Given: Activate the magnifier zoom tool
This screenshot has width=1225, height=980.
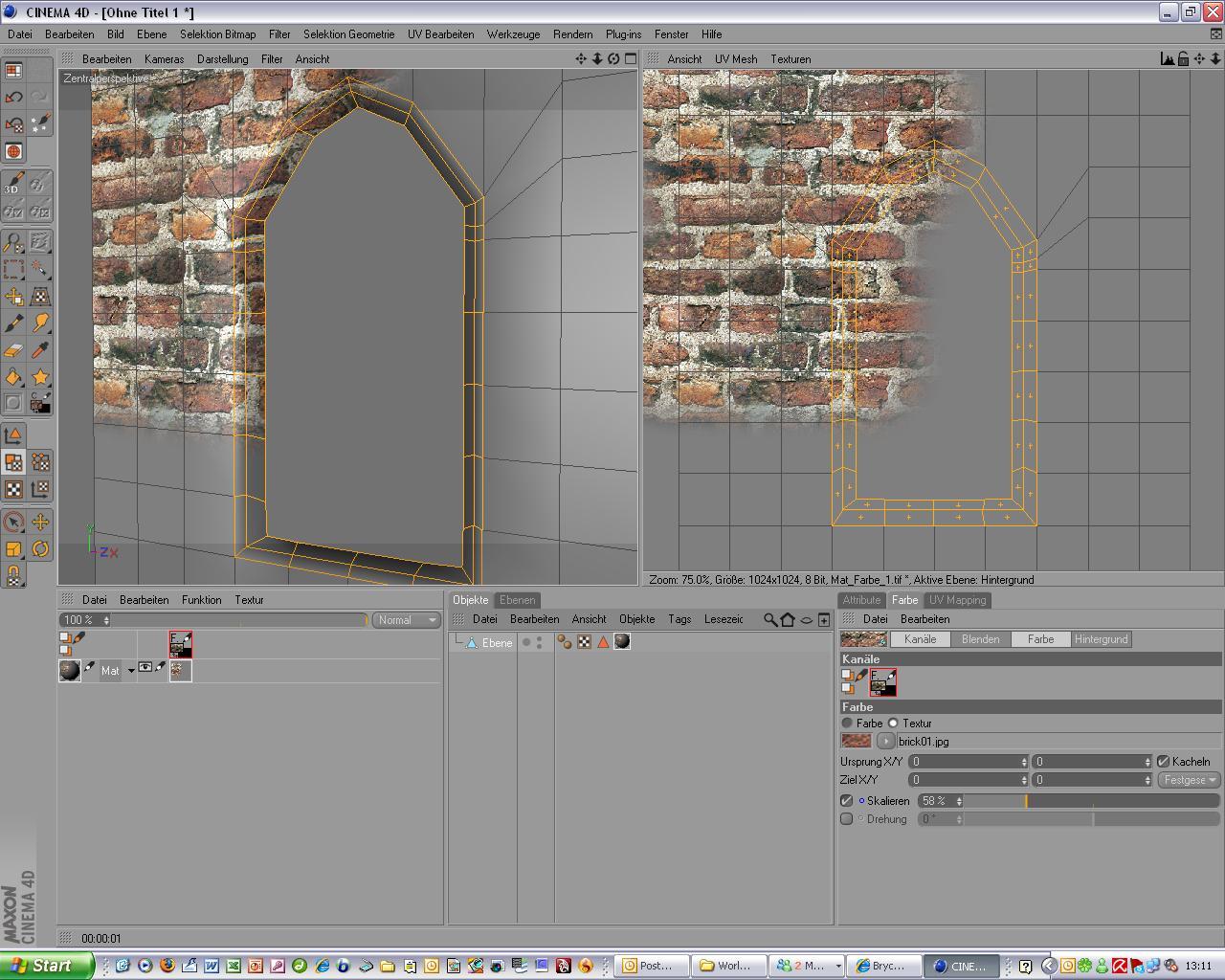Looking at the screenshot, I should pyautogui.click(x=13, y=243).
